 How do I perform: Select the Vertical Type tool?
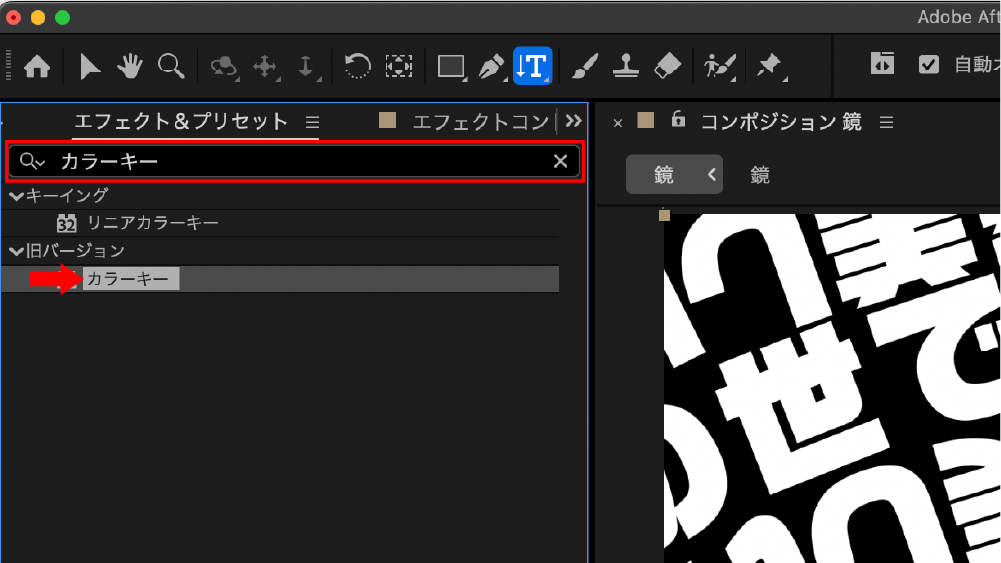click(532, 66)
